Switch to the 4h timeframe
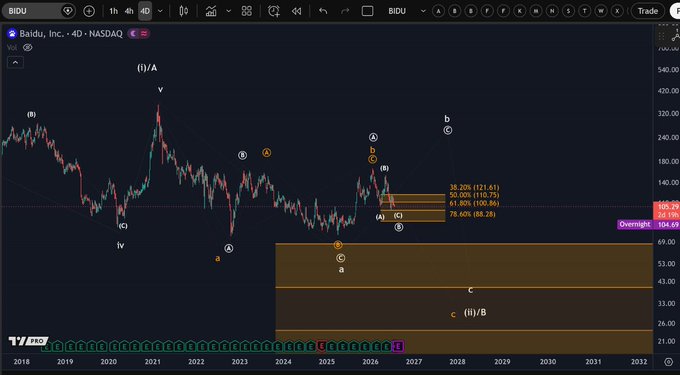This screenshot has width=680, height=375. point(129,11)
